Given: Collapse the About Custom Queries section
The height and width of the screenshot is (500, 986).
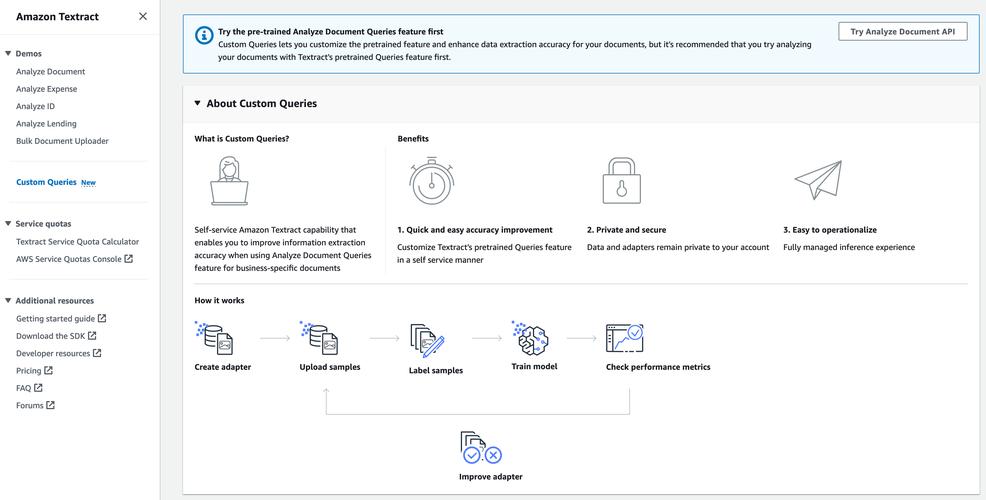Looking at the screenshot, I should tap(197, 103).
